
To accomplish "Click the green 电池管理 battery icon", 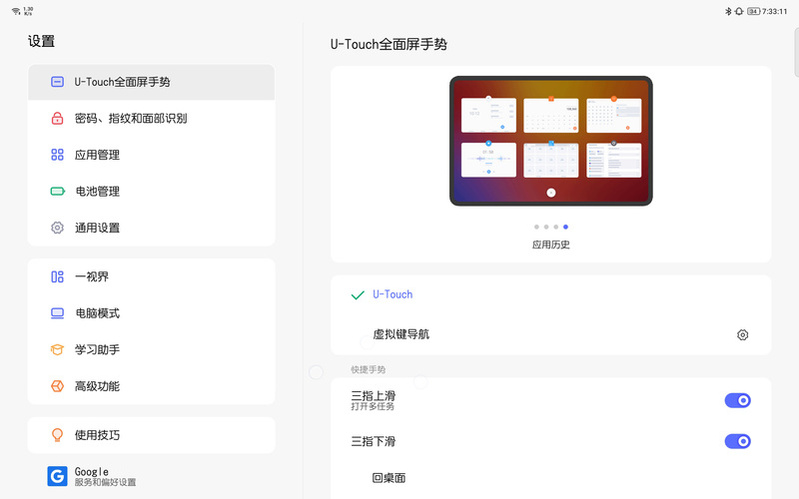I will [57, 191].
